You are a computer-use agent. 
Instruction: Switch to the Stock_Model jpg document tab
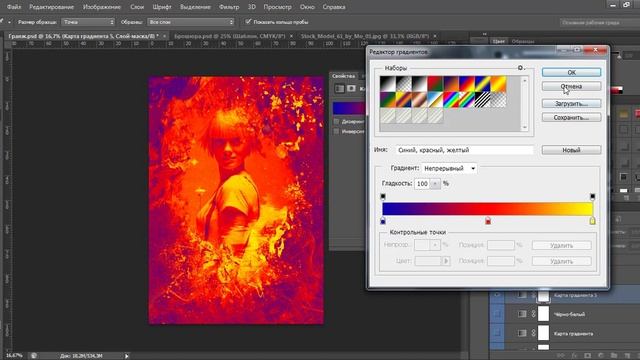[x=365, y=36]
